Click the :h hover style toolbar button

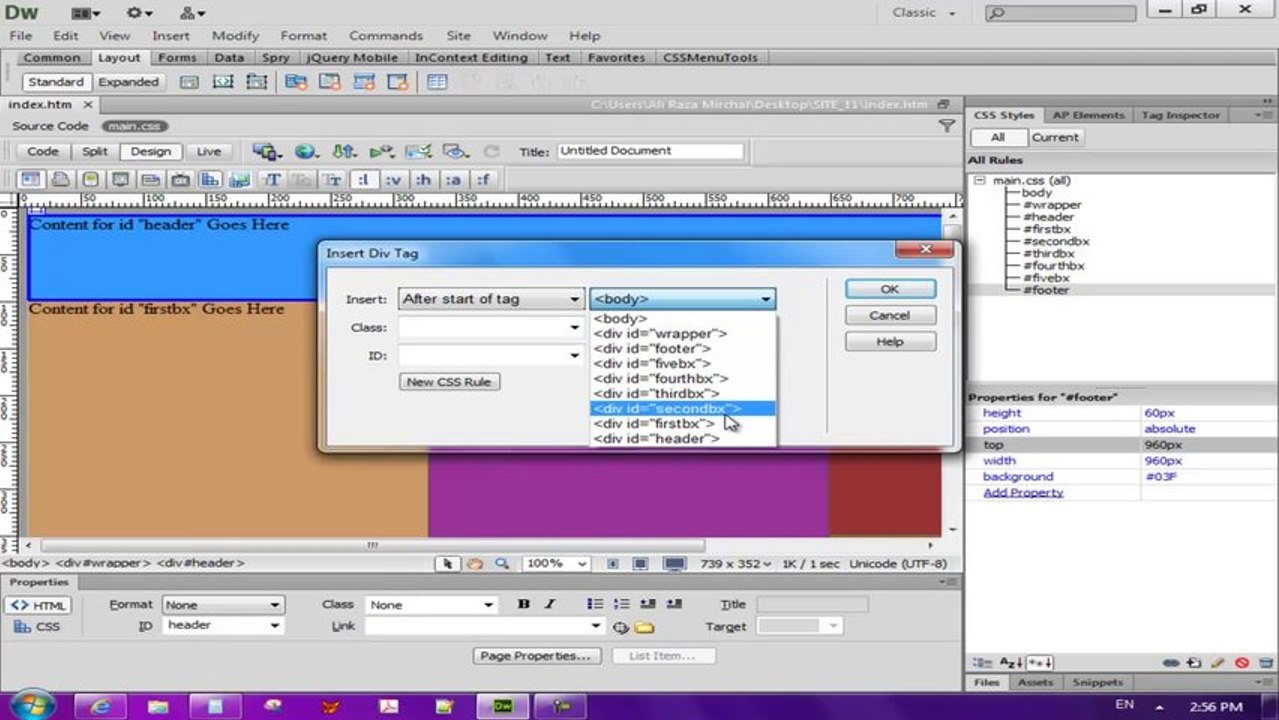[423, 180]
